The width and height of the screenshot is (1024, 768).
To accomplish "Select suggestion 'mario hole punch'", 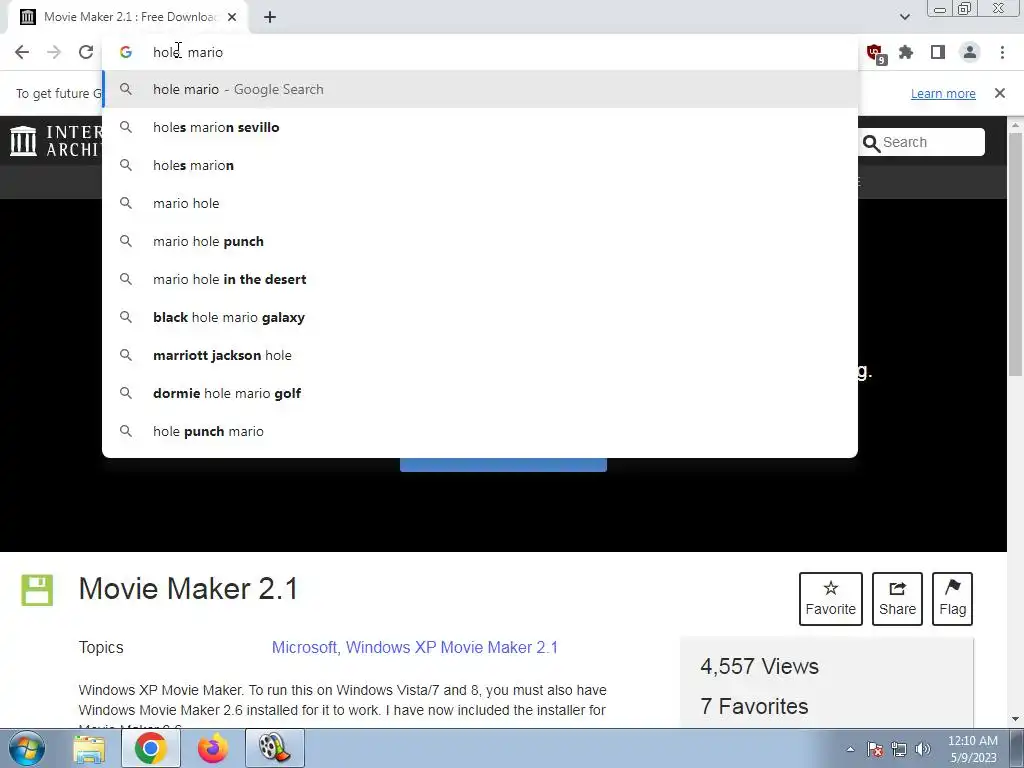I will [480, 241].
